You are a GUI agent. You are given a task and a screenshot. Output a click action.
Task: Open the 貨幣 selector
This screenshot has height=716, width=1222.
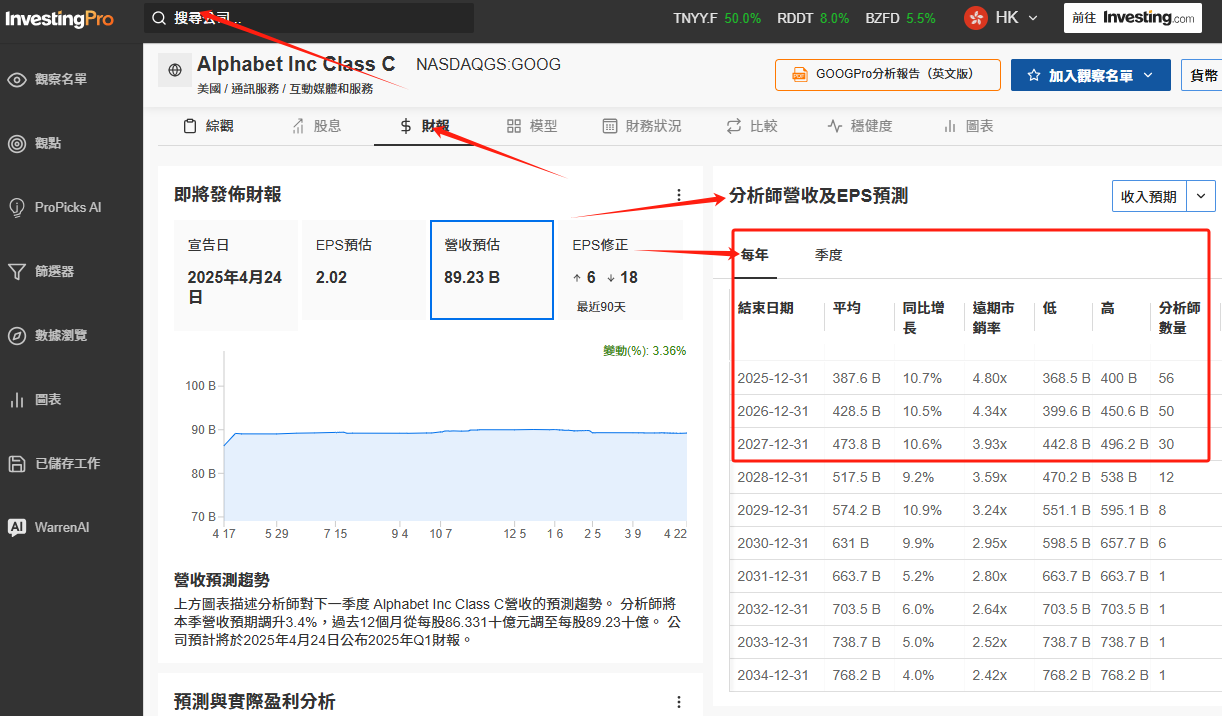coord(1201,75)
